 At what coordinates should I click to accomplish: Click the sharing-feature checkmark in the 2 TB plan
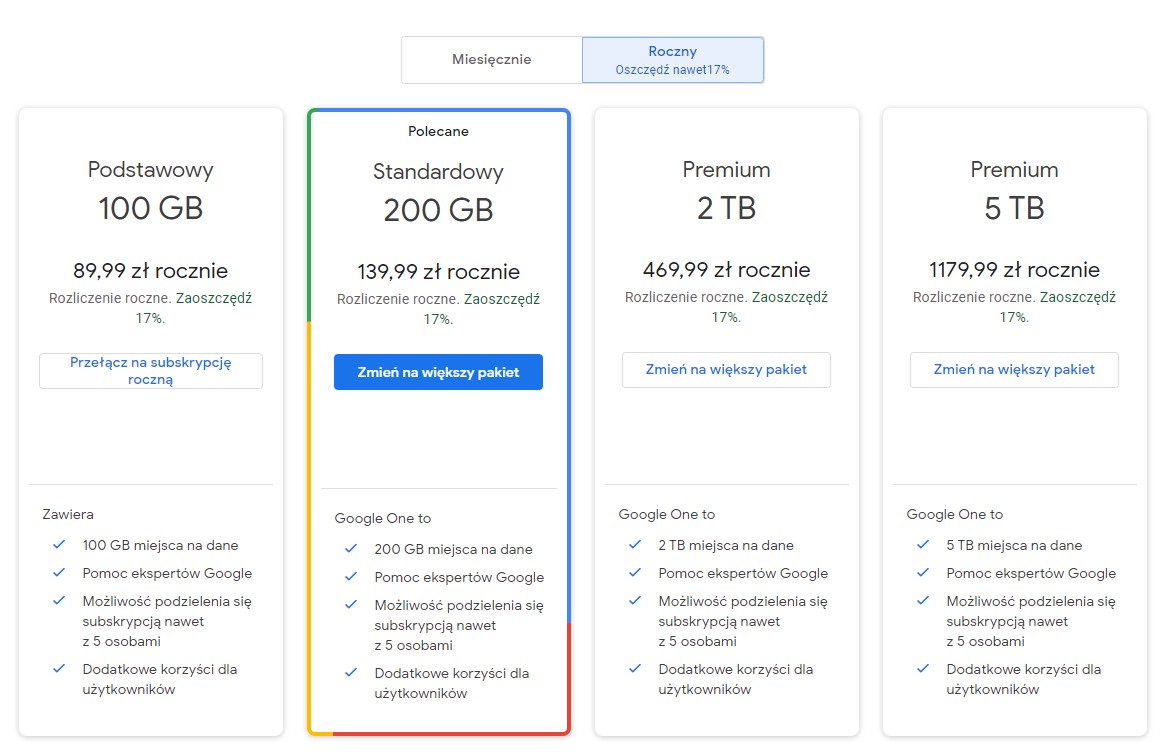635,601
